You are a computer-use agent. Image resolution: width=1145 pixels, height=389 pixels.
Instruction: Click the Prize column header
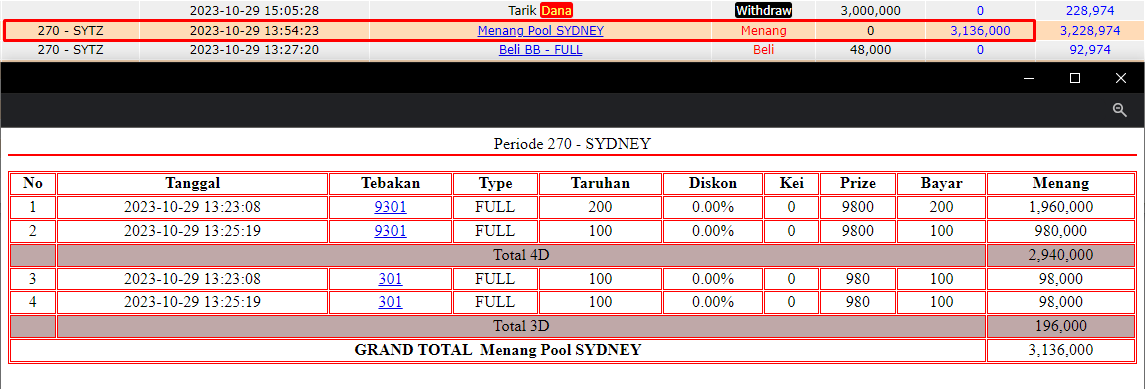coord(858,183)
